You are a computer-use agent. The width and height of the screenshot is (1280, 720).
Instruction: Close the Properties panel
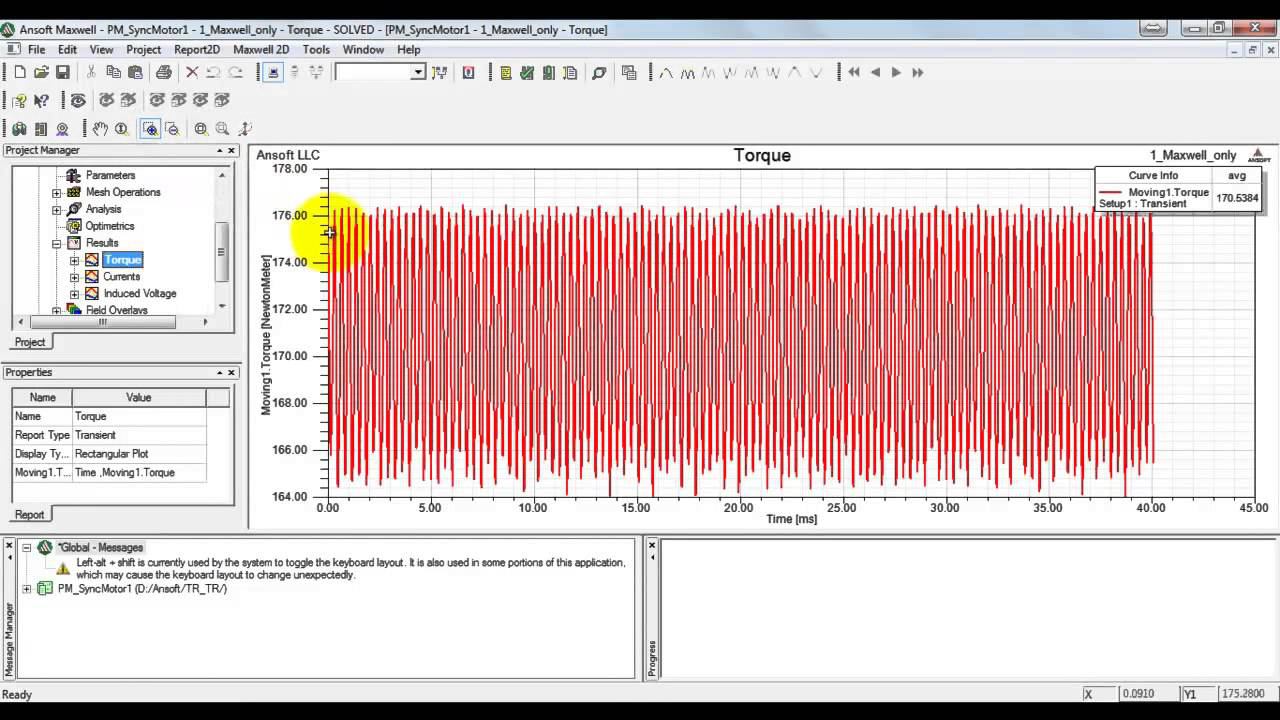(231, 373)
